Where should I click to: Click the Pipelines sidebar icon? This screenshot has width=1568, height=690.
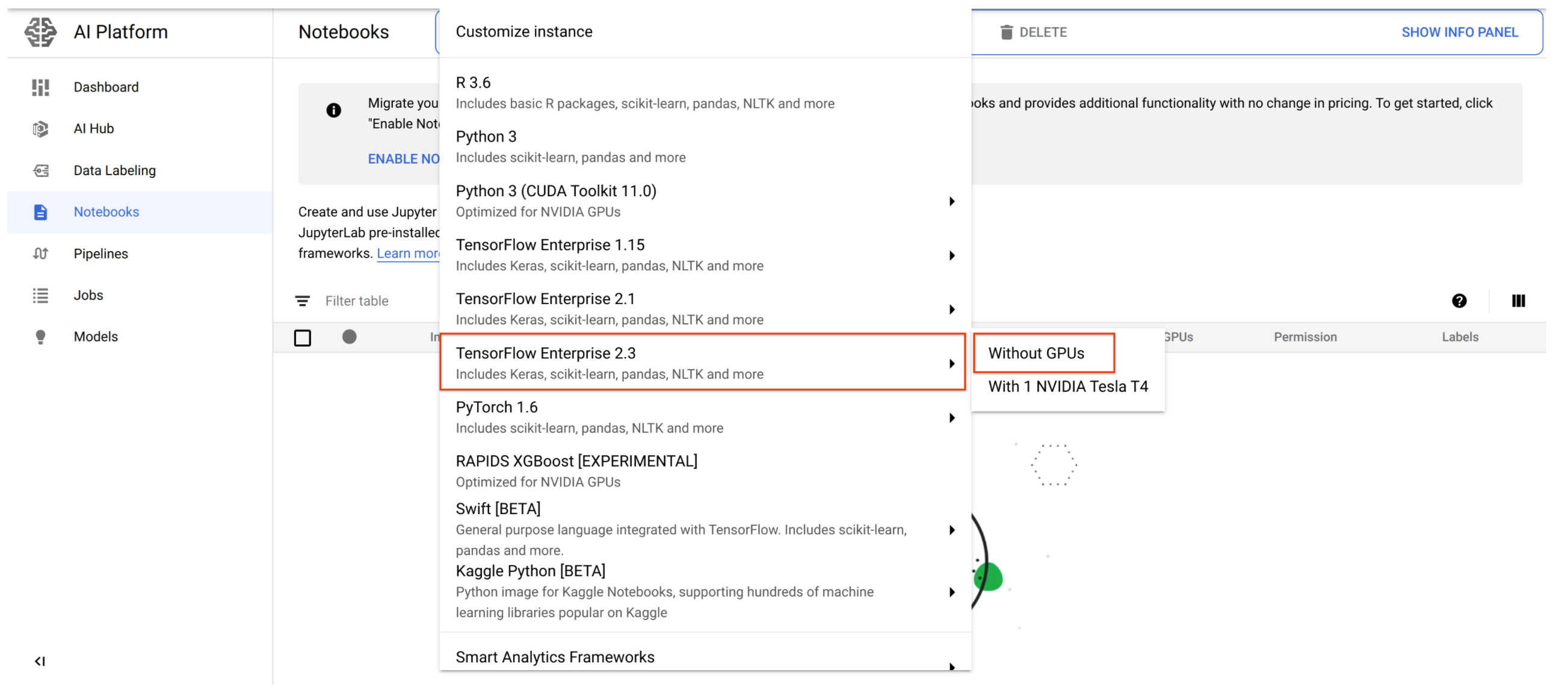tap(40, 253)
